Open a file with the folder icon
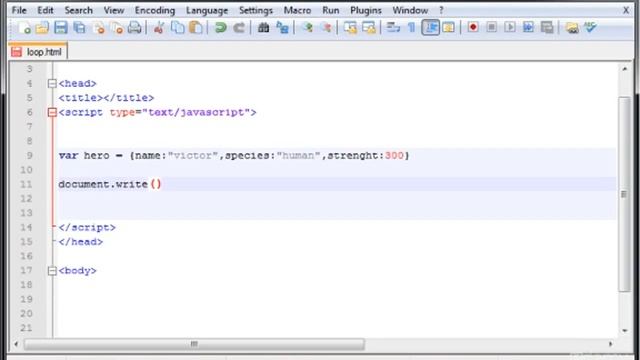 point(42,27)
